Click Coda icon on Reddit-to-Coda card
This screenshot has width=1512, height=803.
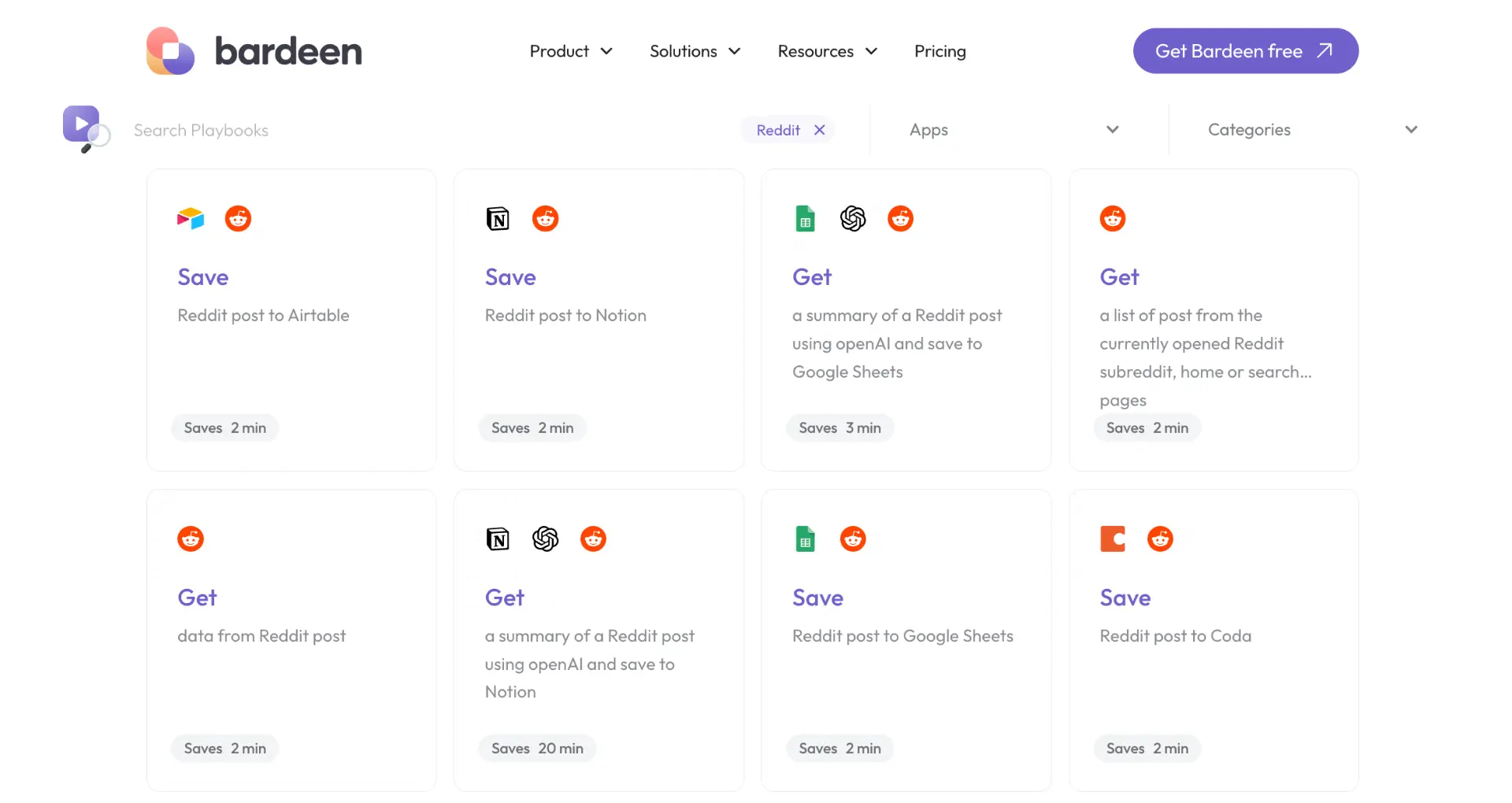point(1113,538)
